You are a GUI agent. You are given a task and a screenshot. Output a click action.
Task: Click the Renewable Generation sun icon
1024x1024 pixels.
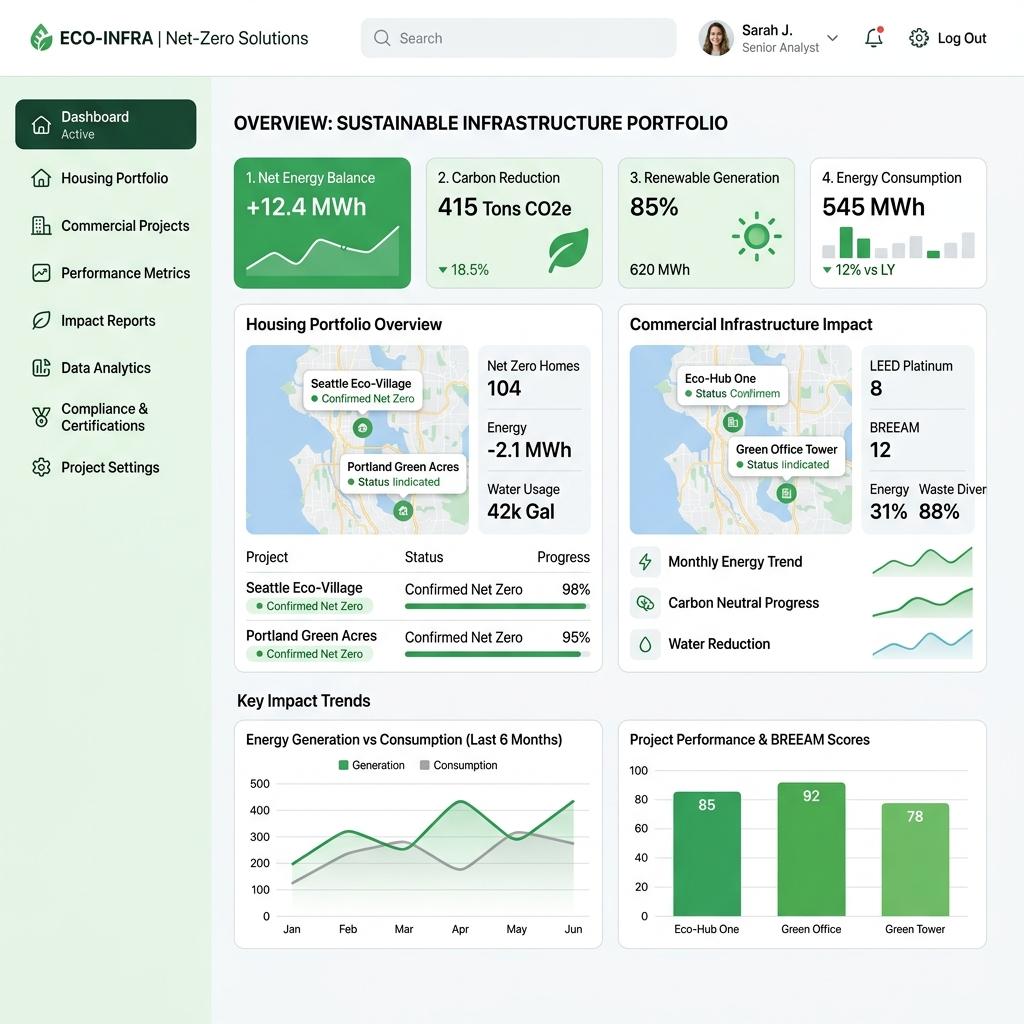tap(756, 236)
